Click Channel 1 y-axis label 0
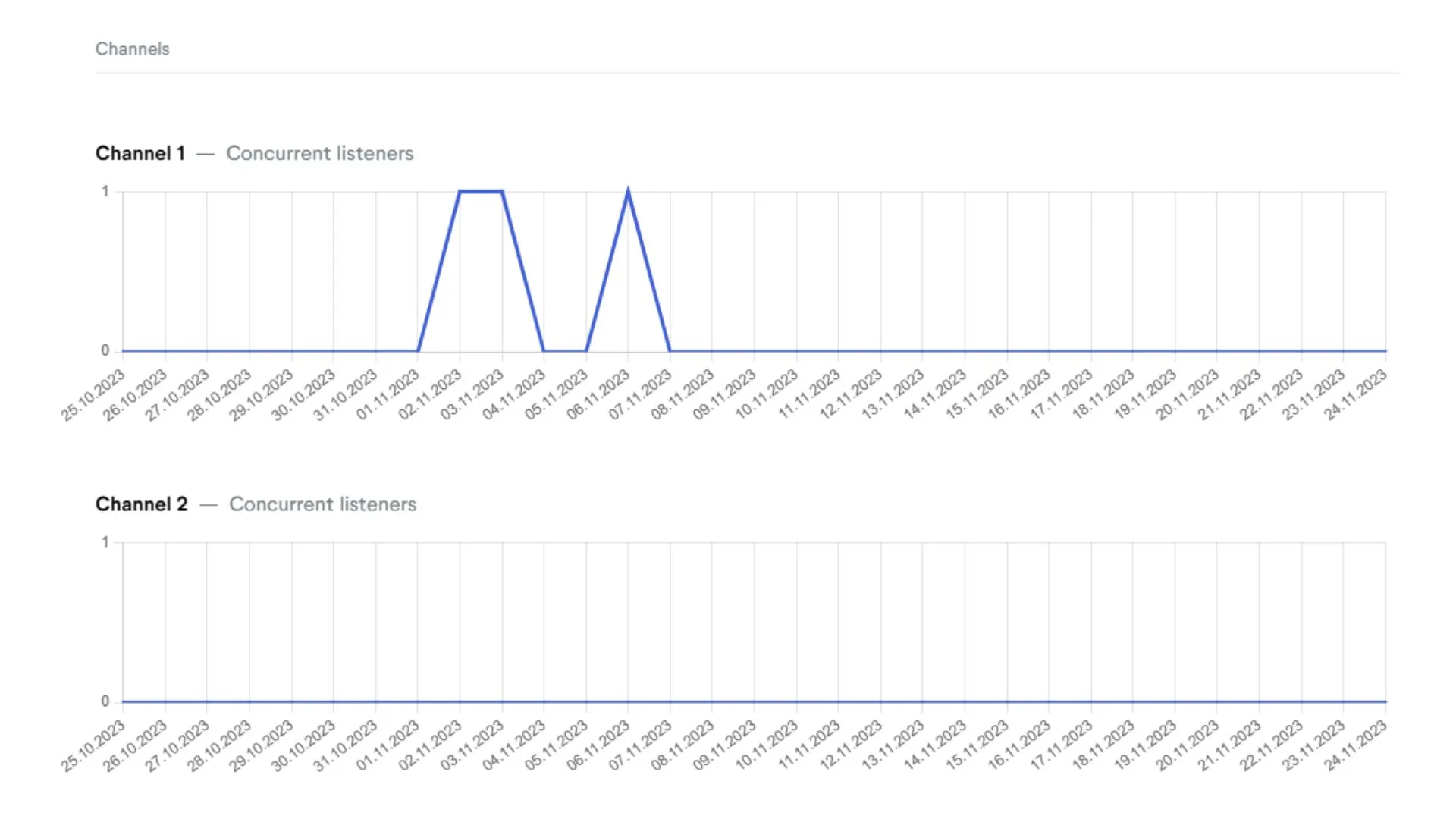 105,350
